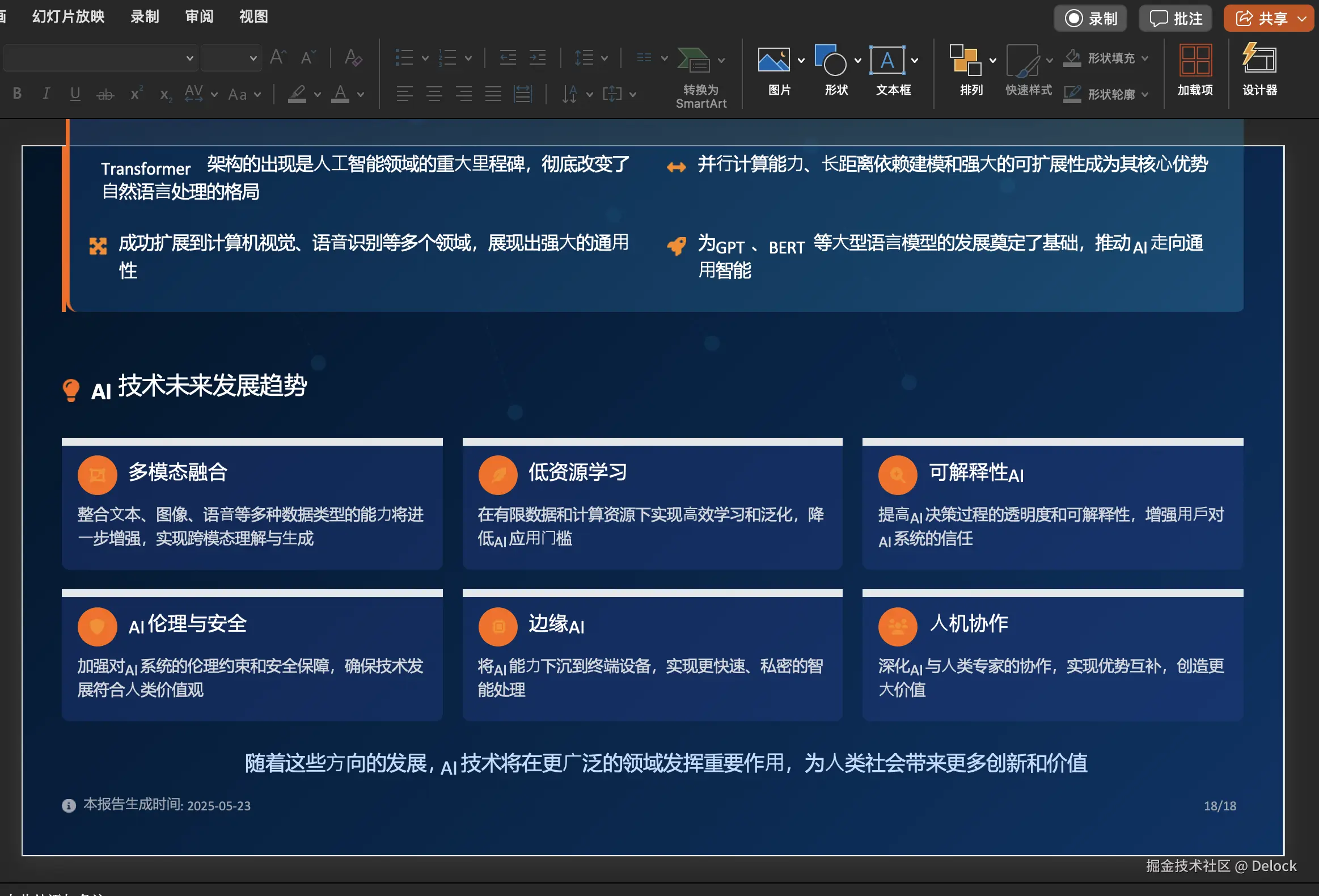Screen dimensions: 1319x896
Task: Open the Arrange tool
Action: point(965,60)
